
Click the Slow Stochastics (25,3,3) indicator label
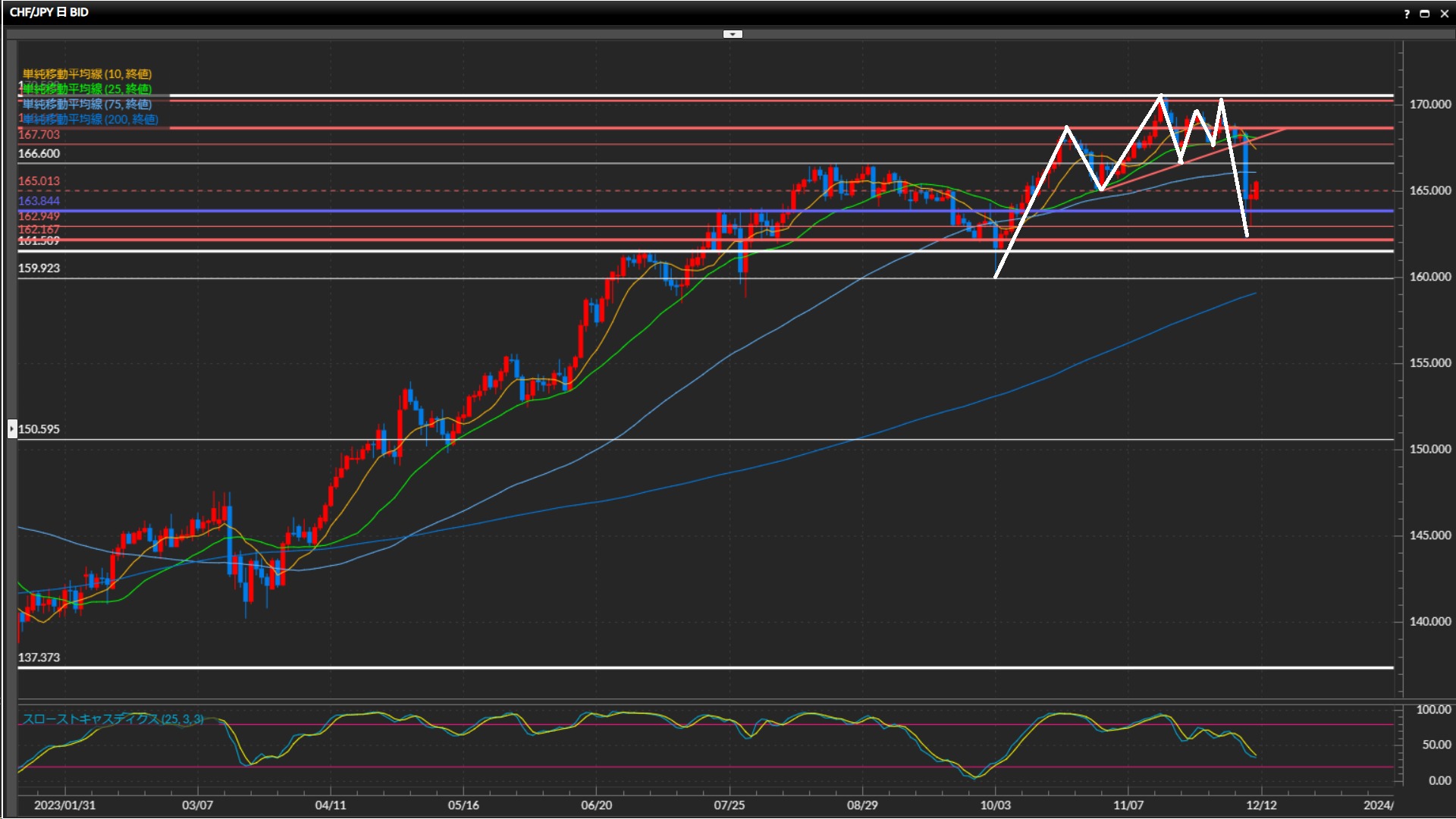click(112, 719)
